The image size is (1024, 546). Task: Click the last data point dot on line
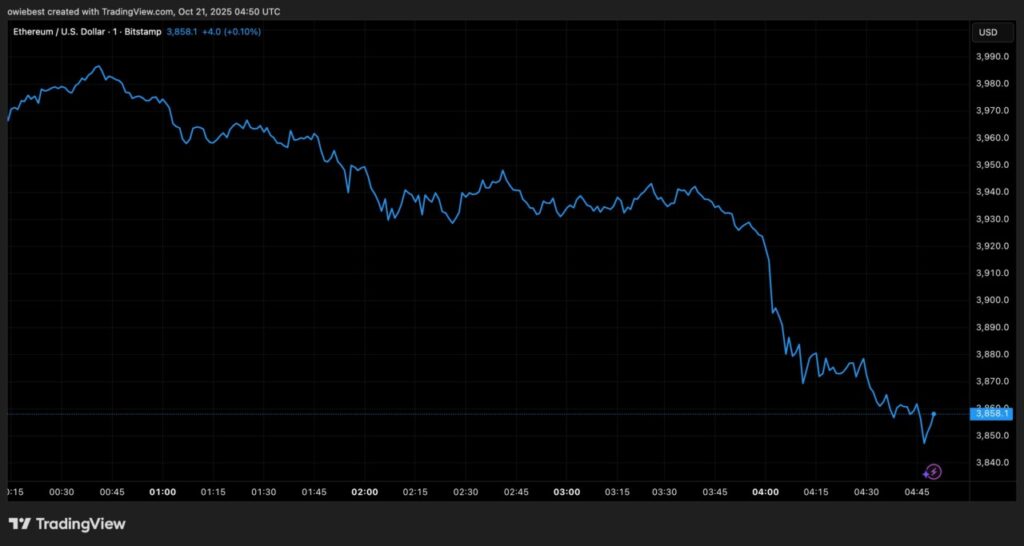point(934,413)
